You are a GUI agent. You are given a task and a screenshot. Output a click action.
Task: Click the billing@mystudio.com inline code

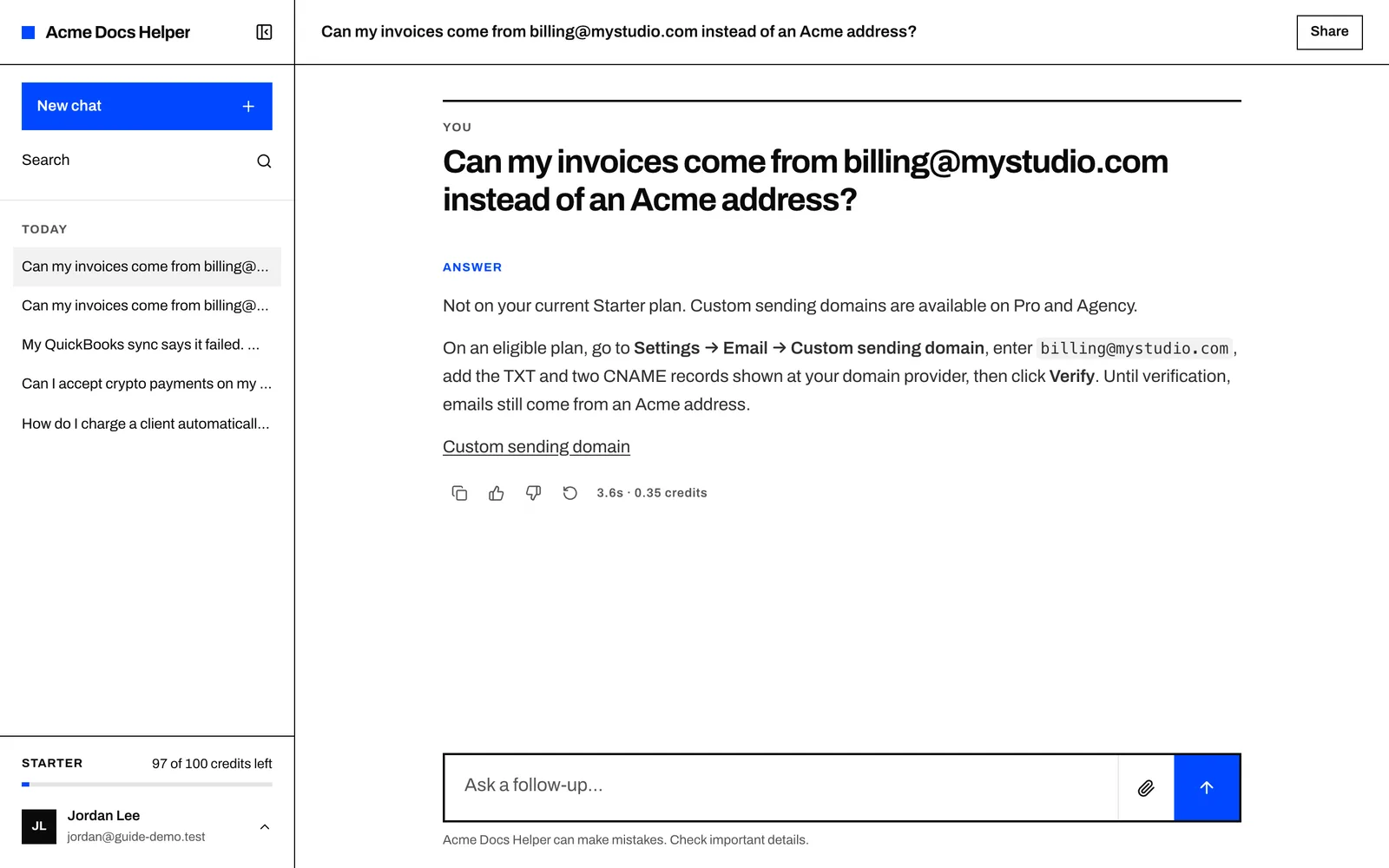pos(1135,348)
